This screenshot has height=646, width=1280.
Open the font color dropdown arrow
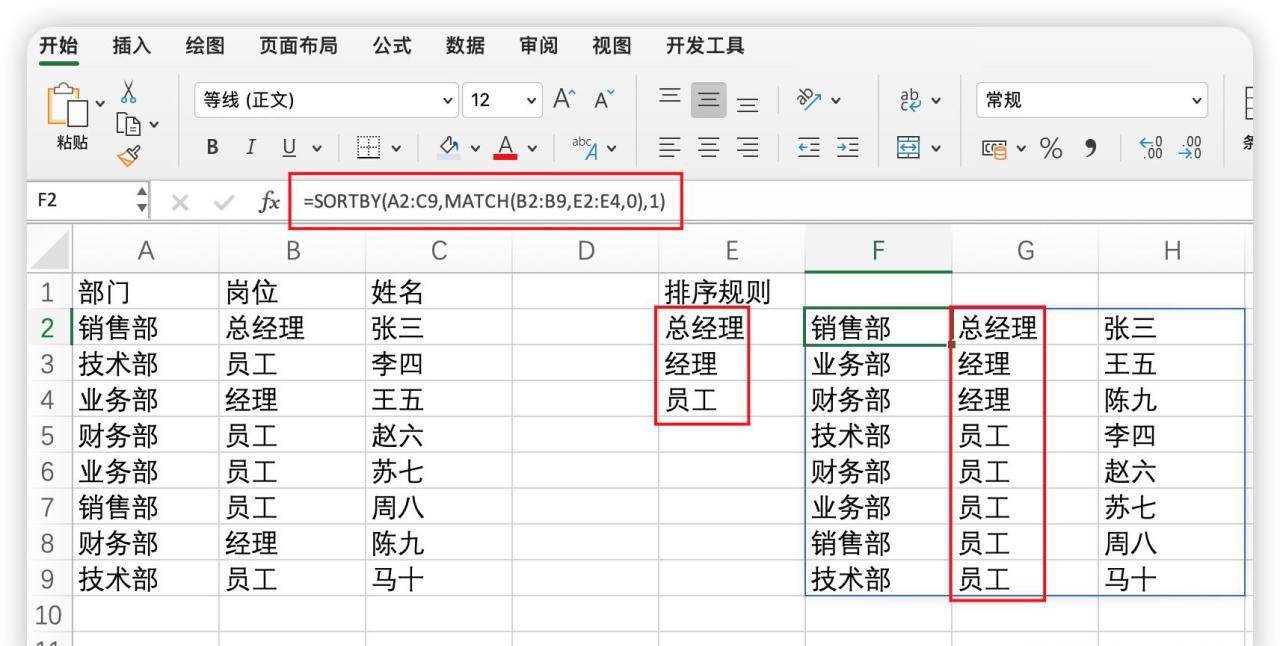tap(534, 151)
